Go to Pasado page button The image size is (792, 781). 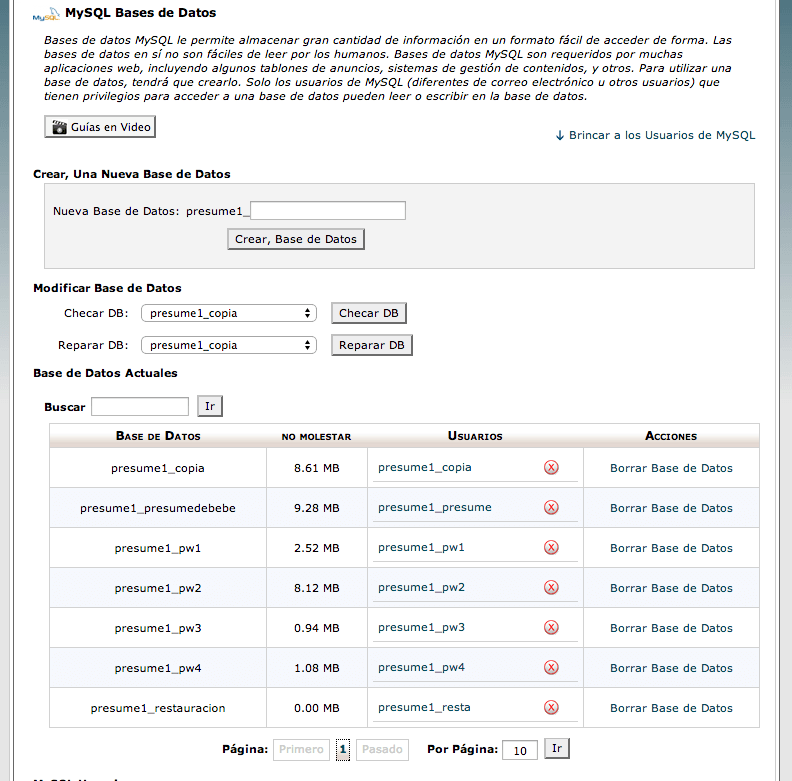click(382, 749)
